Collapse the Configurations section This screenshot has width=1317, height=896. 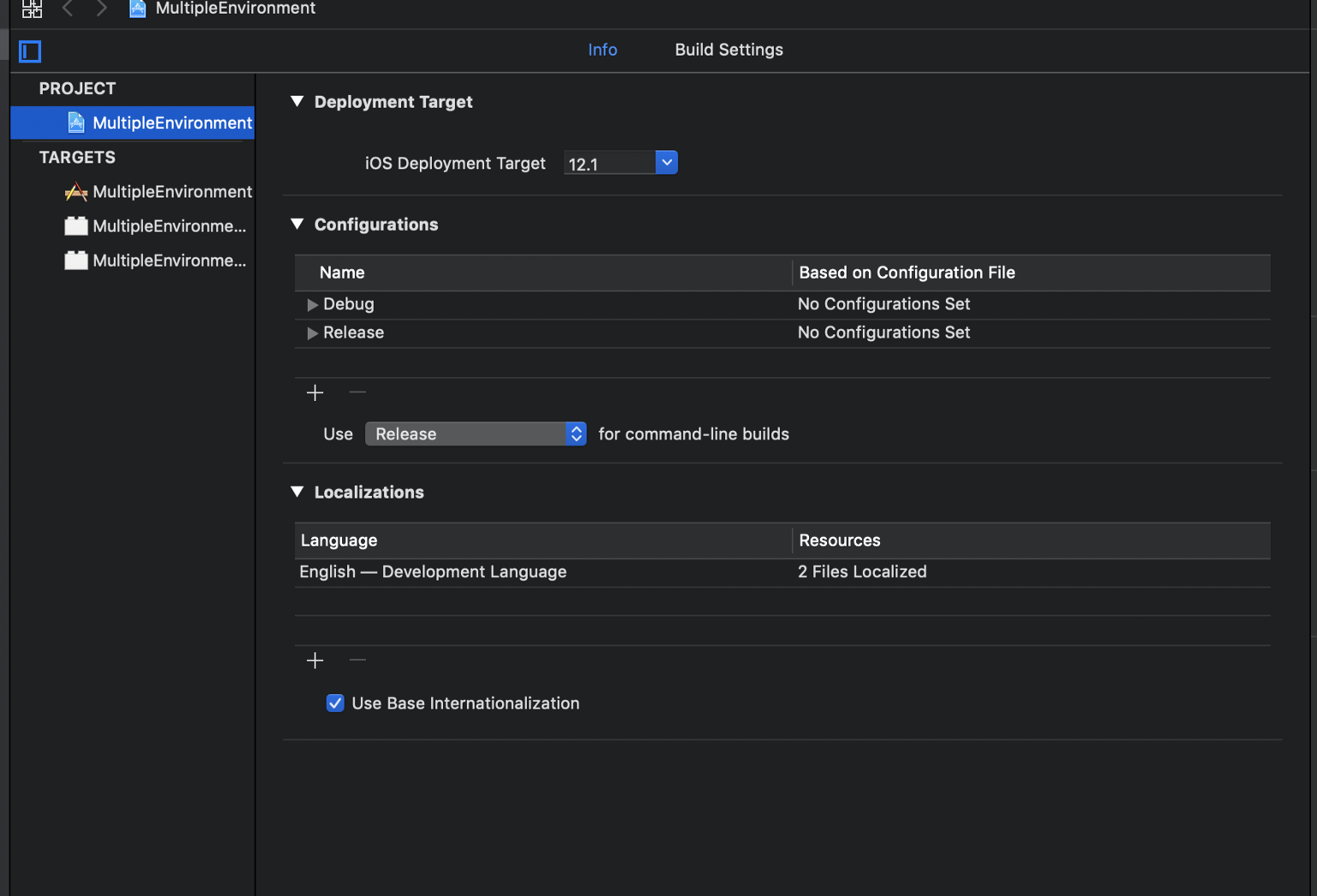298,224
